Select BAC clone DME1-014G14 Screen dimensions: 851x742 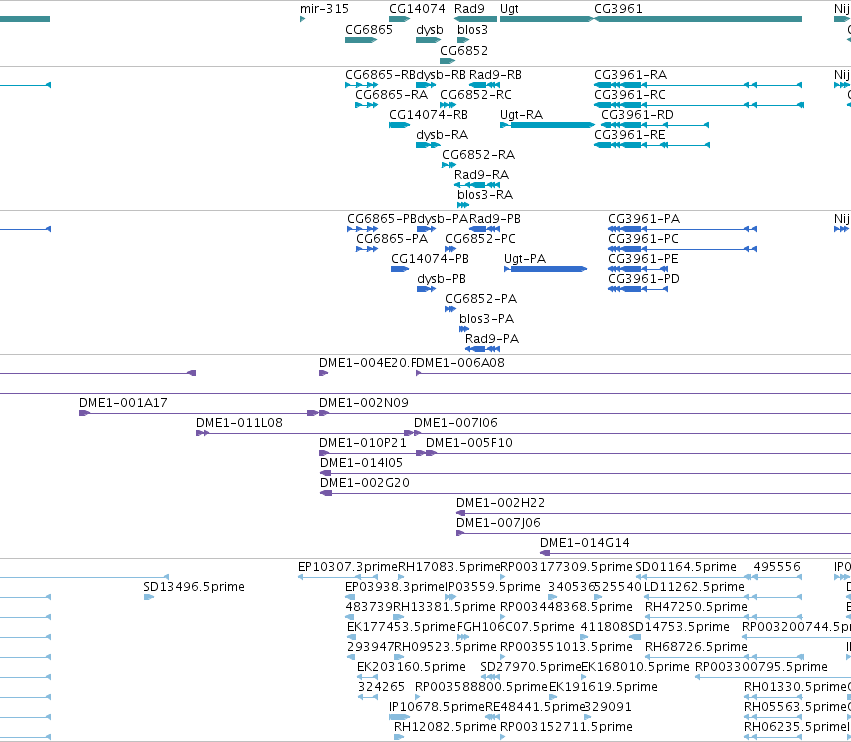(695, 553)
